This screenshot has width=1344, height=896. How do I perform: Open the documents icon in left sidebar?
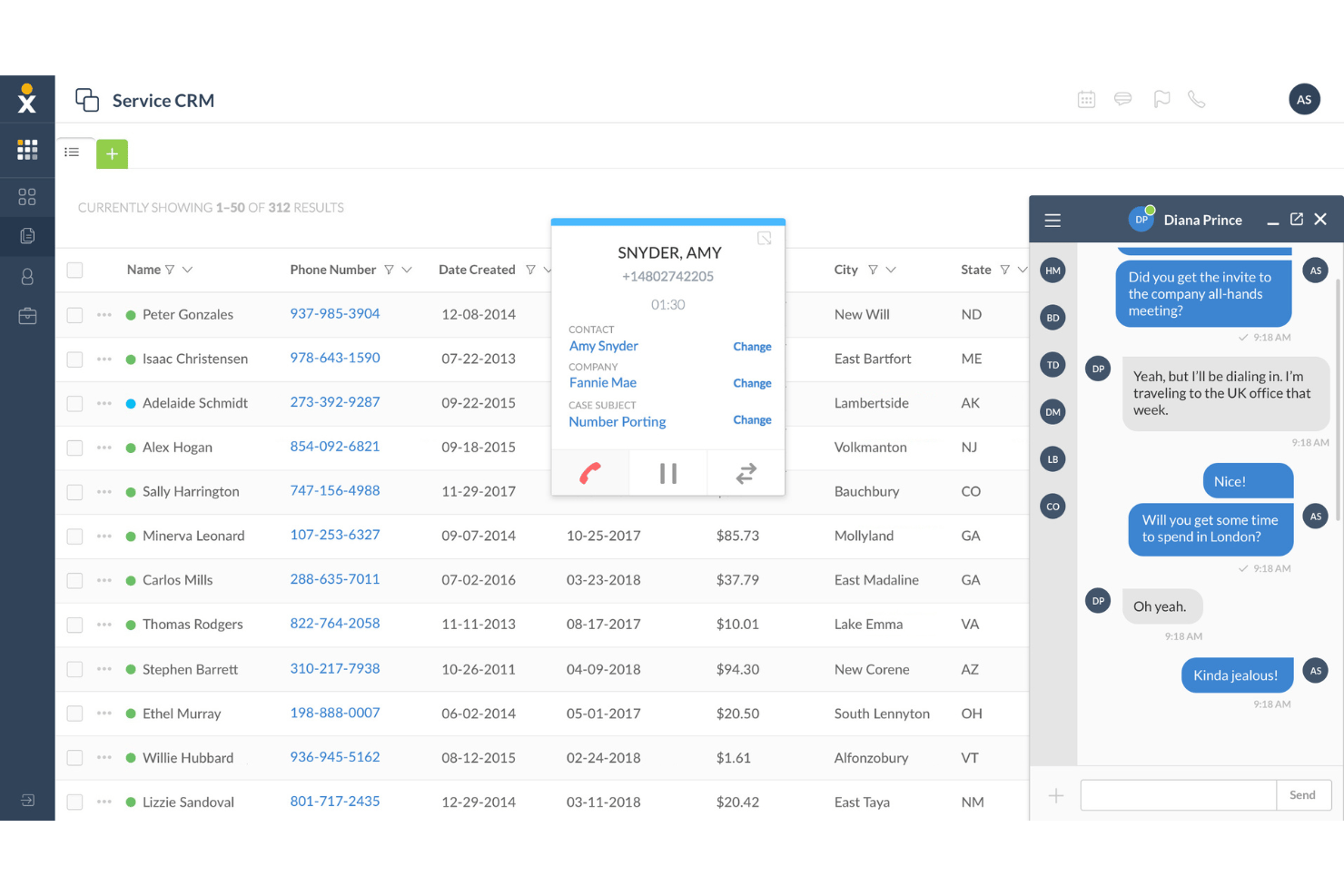[27, 236]
